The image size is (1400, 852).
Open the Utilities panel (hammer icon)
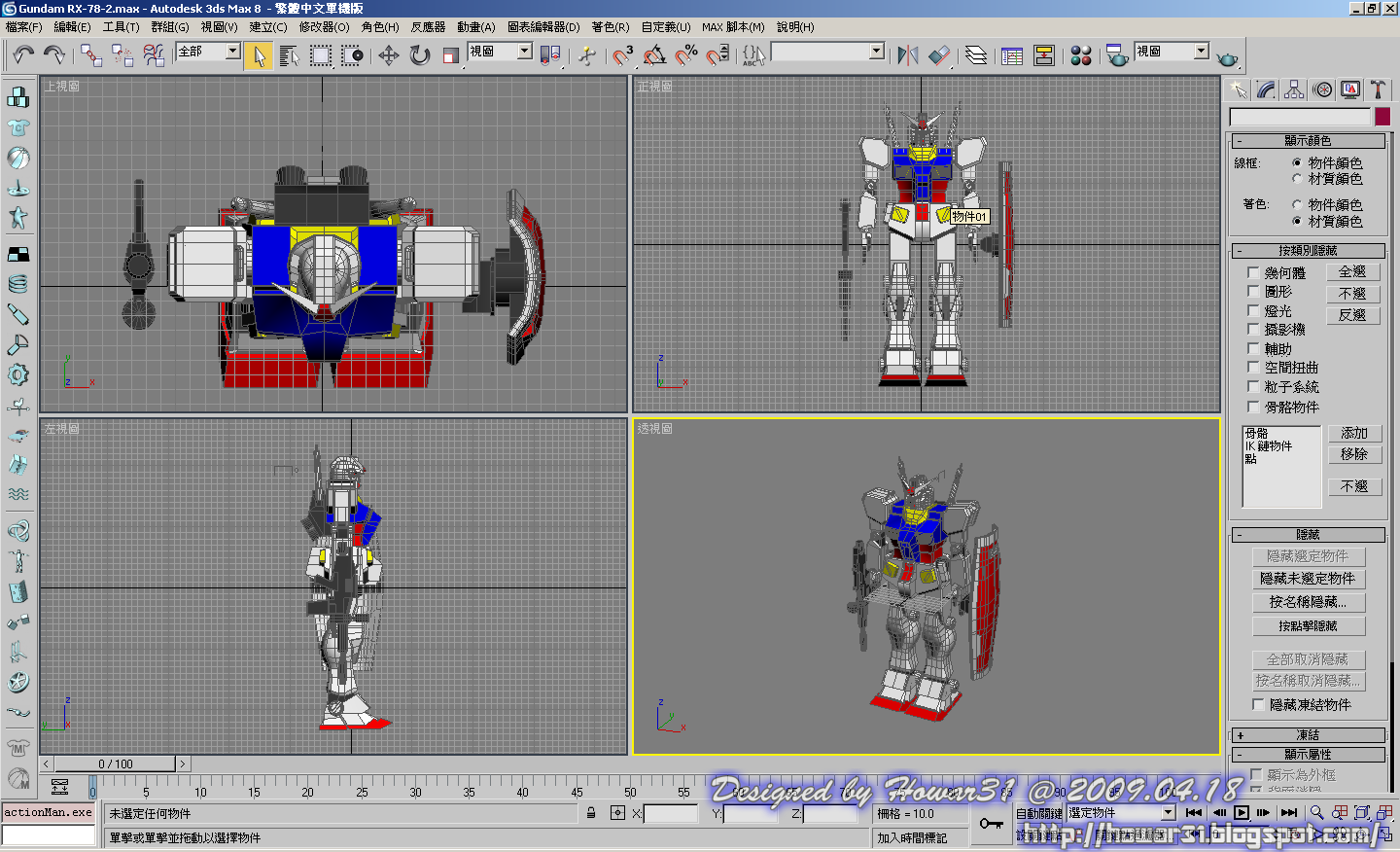tap(1378, 89)
